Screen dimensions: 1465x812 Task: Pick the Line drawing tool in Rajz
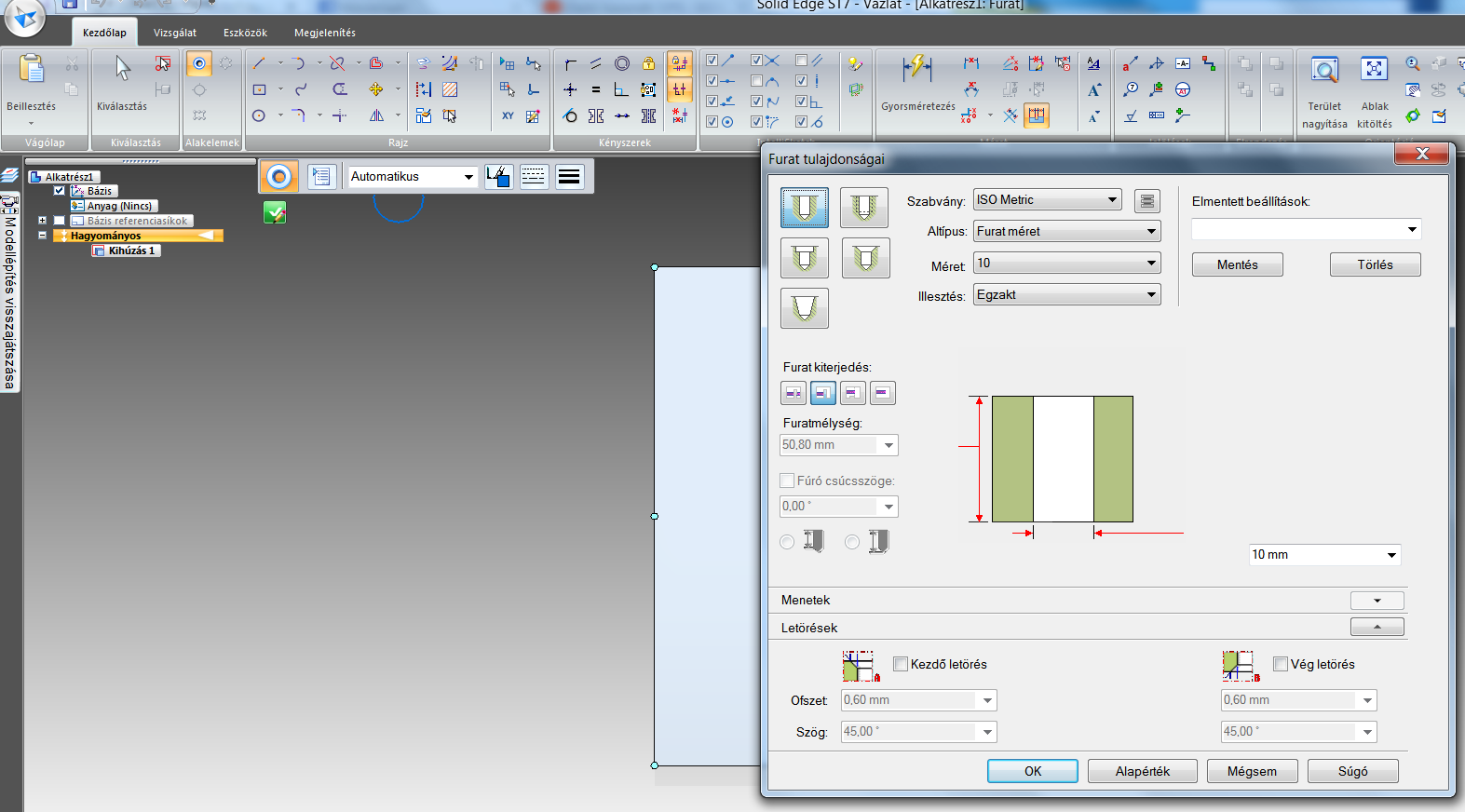tap(259, 63)
